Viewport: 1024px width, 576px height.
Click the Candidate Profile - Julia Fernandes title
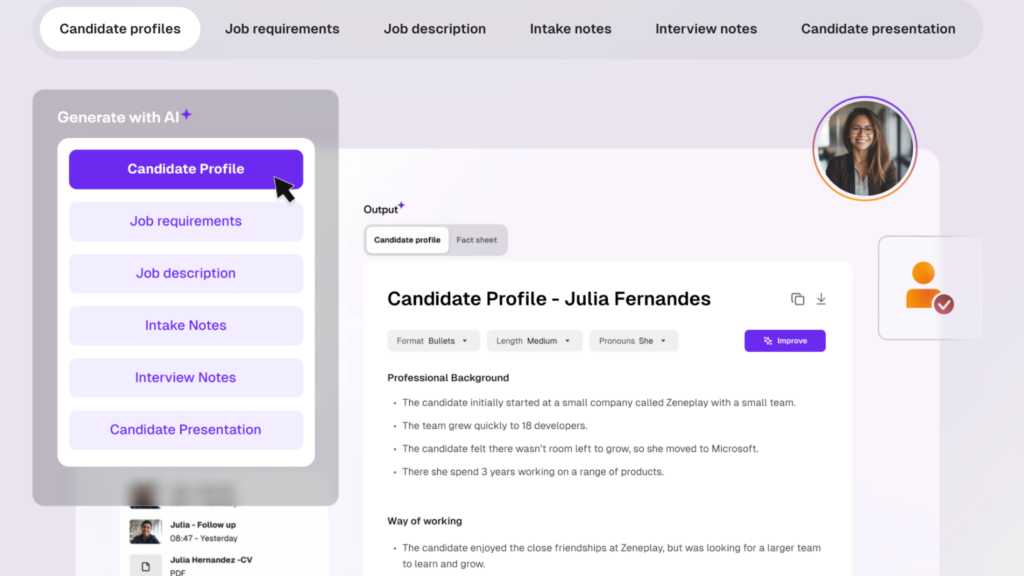point(549,298)
